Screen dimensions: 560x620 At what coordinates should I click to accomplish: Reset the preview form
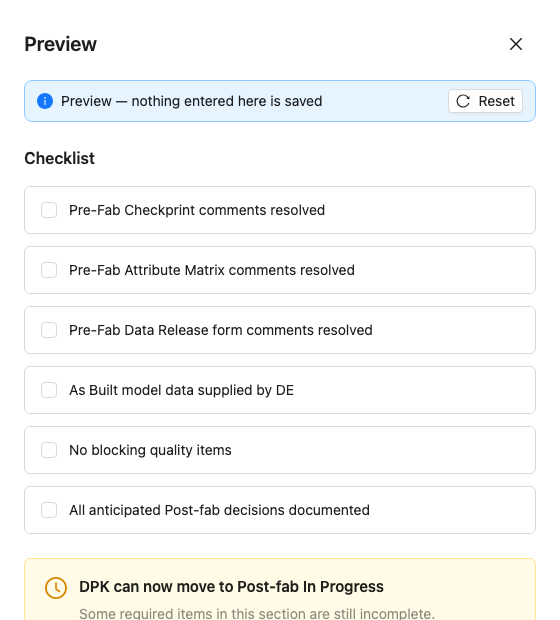(485, 101)
